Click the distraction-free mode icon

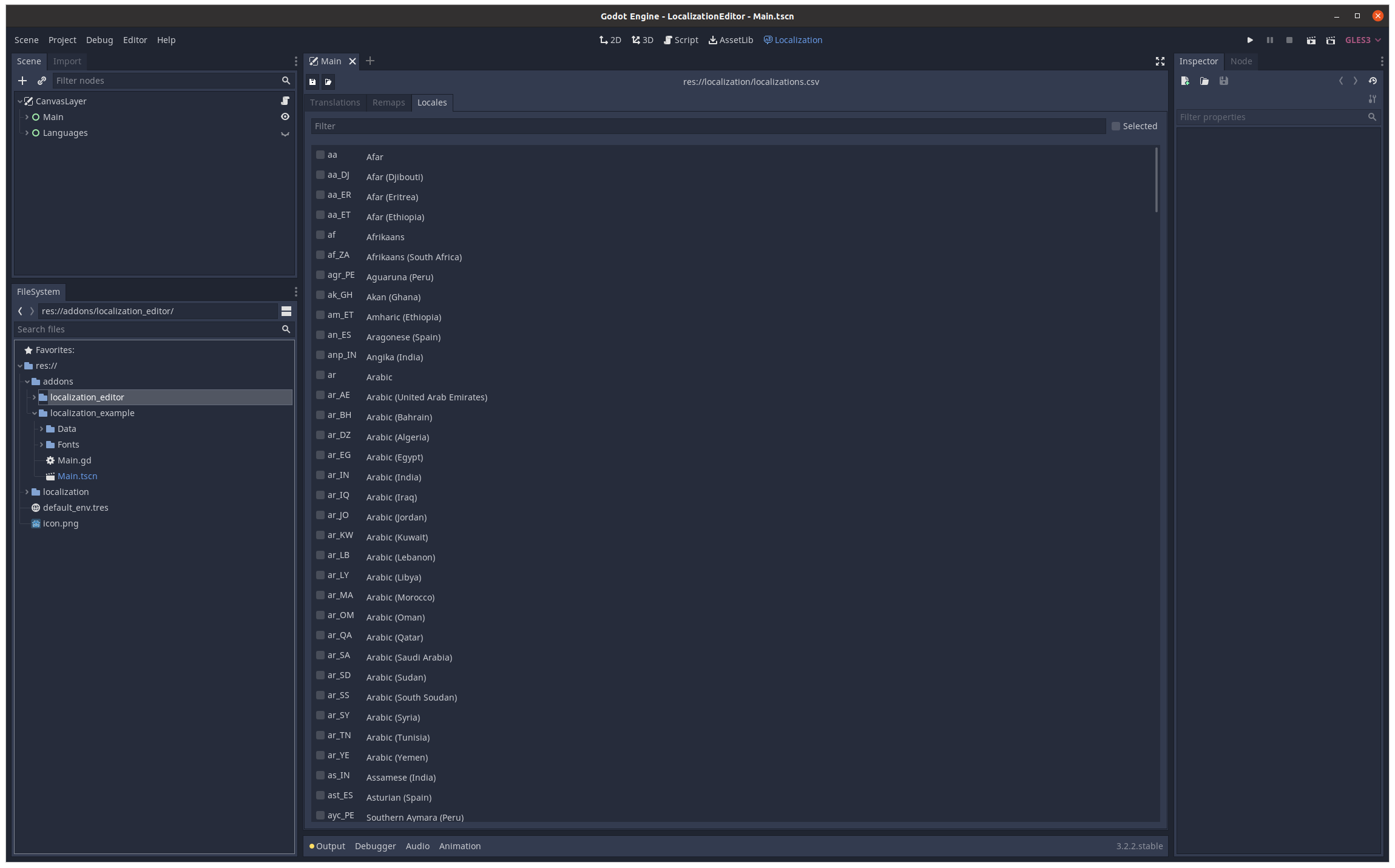tap(1160, 61)
